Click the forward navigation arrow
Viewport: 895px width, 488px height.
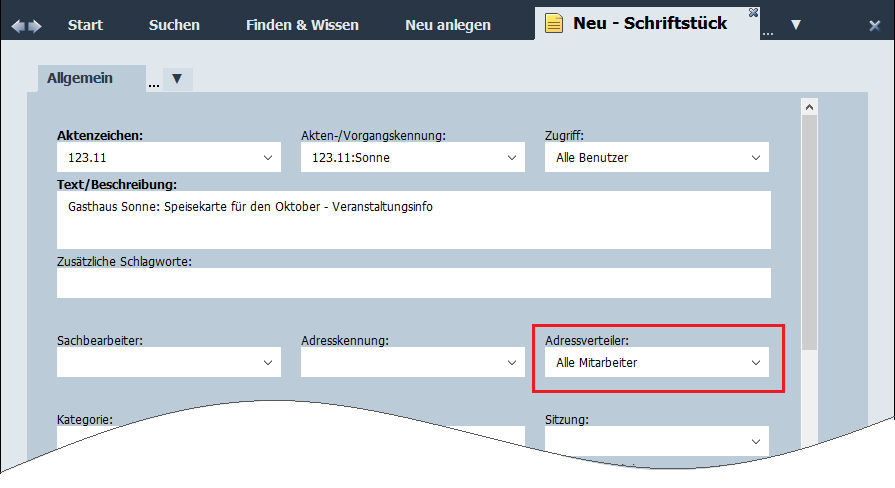tap(36, 25)
